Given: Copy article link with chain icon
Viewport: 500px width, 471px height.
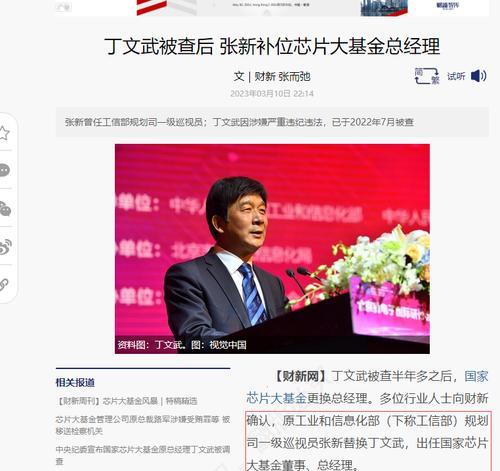Looking at the screenshot, I should (3, 285).
